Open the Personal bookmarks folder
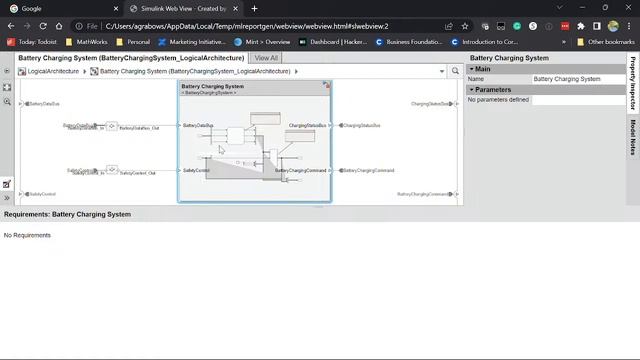The image size is (640, 360). tap(133, 42)
